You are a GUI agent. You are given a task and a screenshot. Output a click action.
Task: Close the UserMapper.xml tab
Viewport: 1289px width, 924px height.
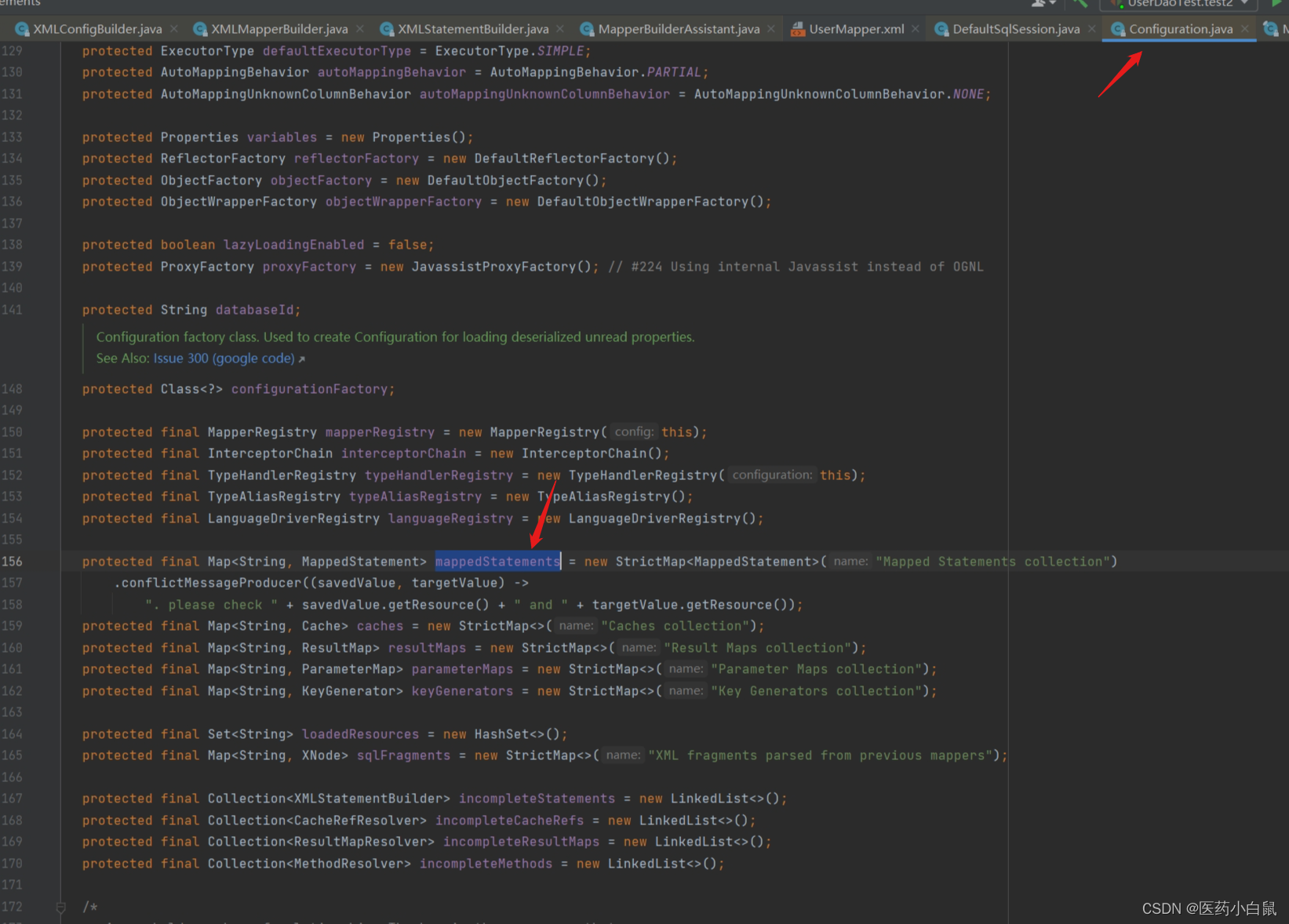[x=915, y=29]
